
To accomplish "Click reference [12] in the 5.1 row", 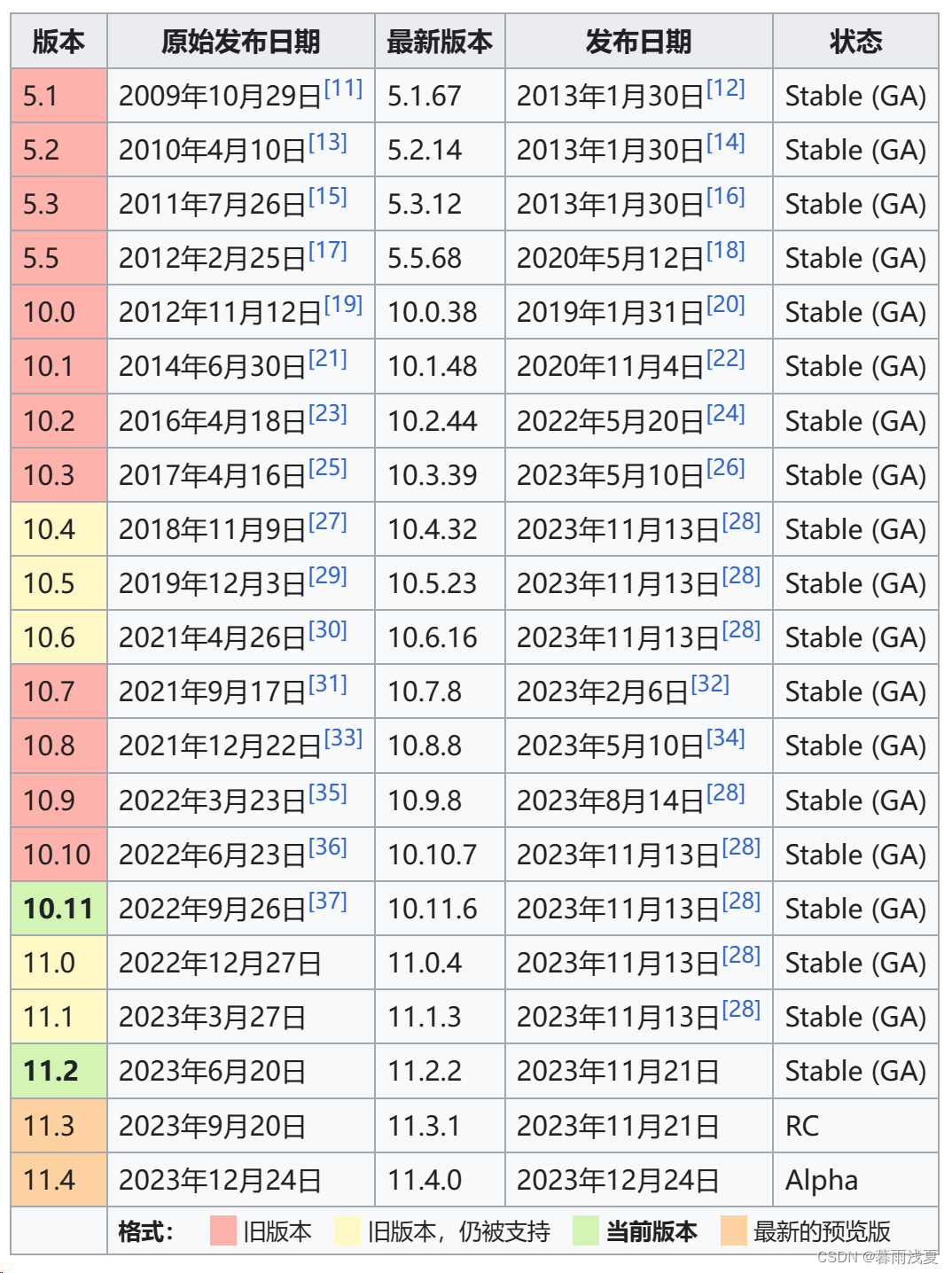I will (726, 88).
